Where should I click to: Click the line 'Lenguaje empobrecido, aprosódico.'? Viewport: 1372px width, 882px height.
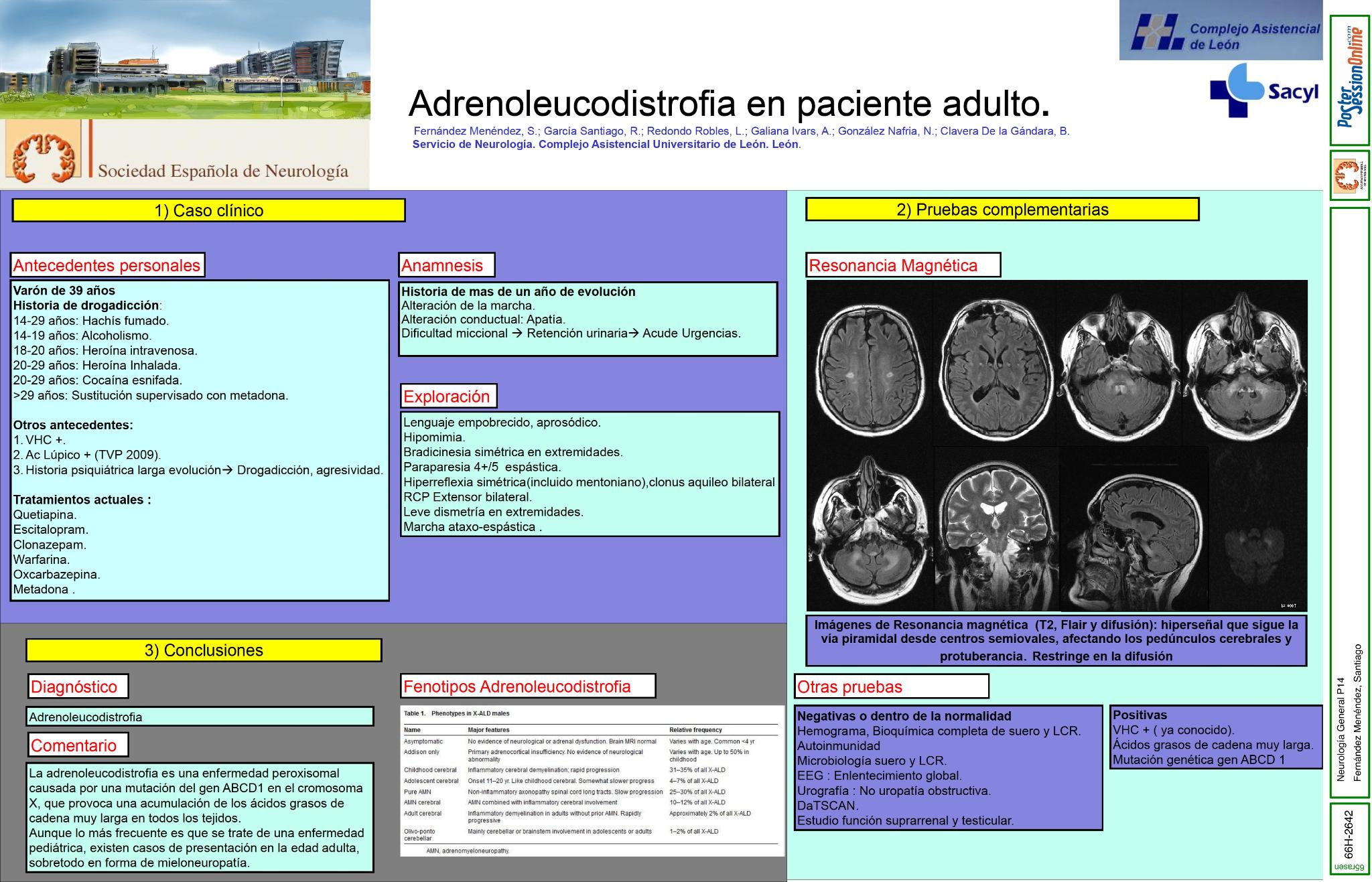[x=502, y=423]
